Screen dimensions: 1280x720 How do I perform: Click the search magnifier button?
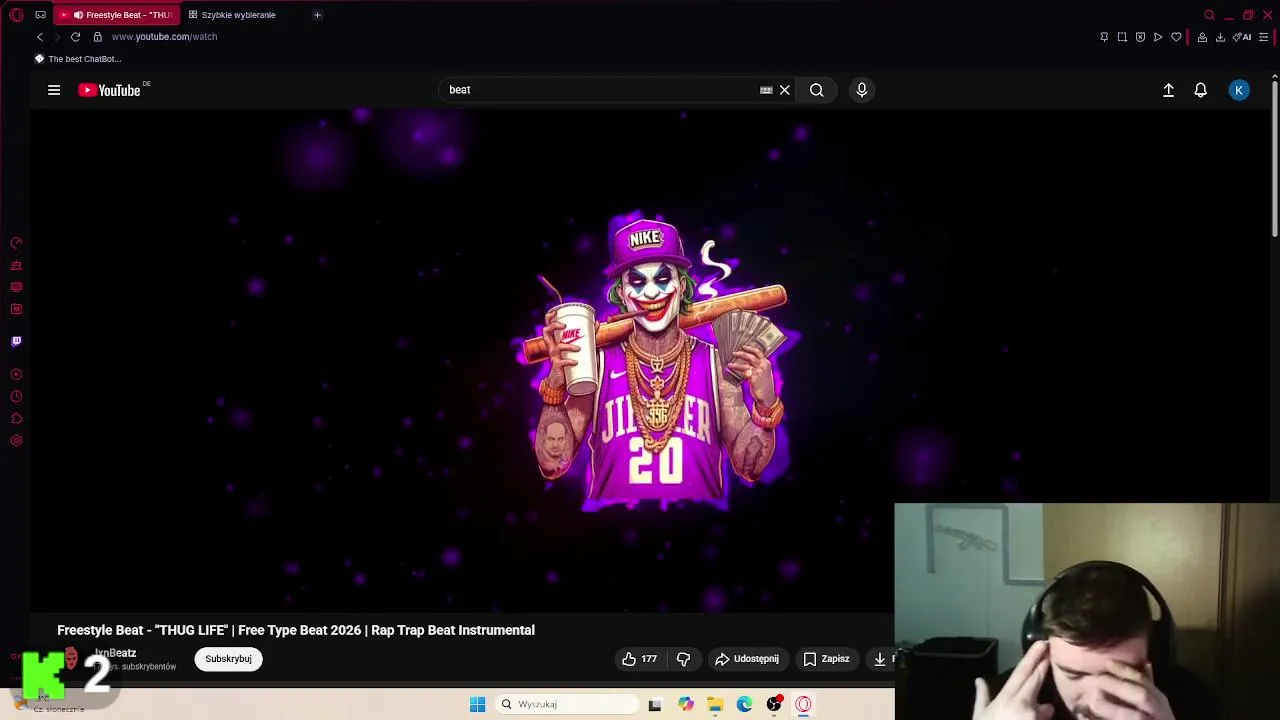click(x=817, y=90)
